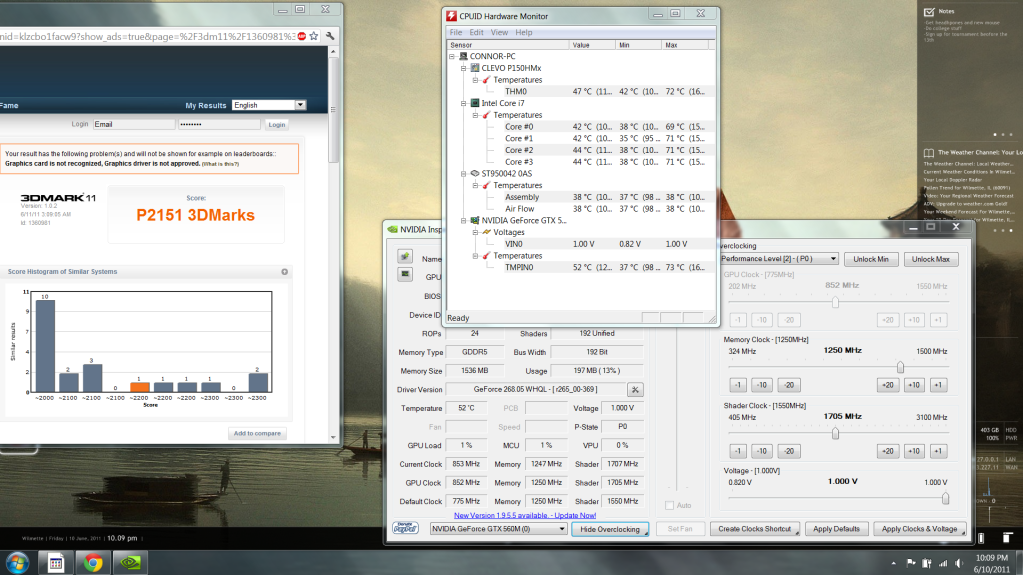Click the CPUID Hardware Monitor title icon

[x=451, y=16]
